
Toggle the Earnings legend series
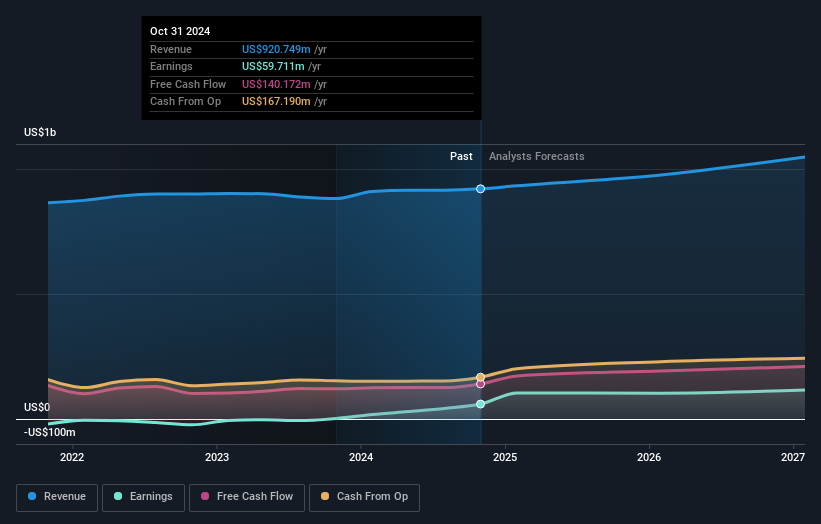pos(143,497)
